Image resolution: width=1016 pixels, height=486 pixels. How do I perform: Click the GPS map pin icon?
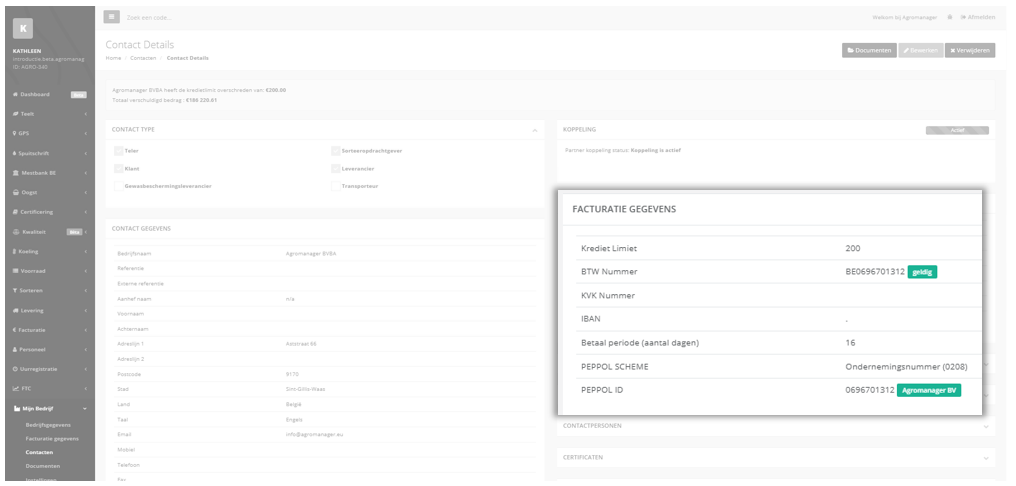tap(15, 133)
